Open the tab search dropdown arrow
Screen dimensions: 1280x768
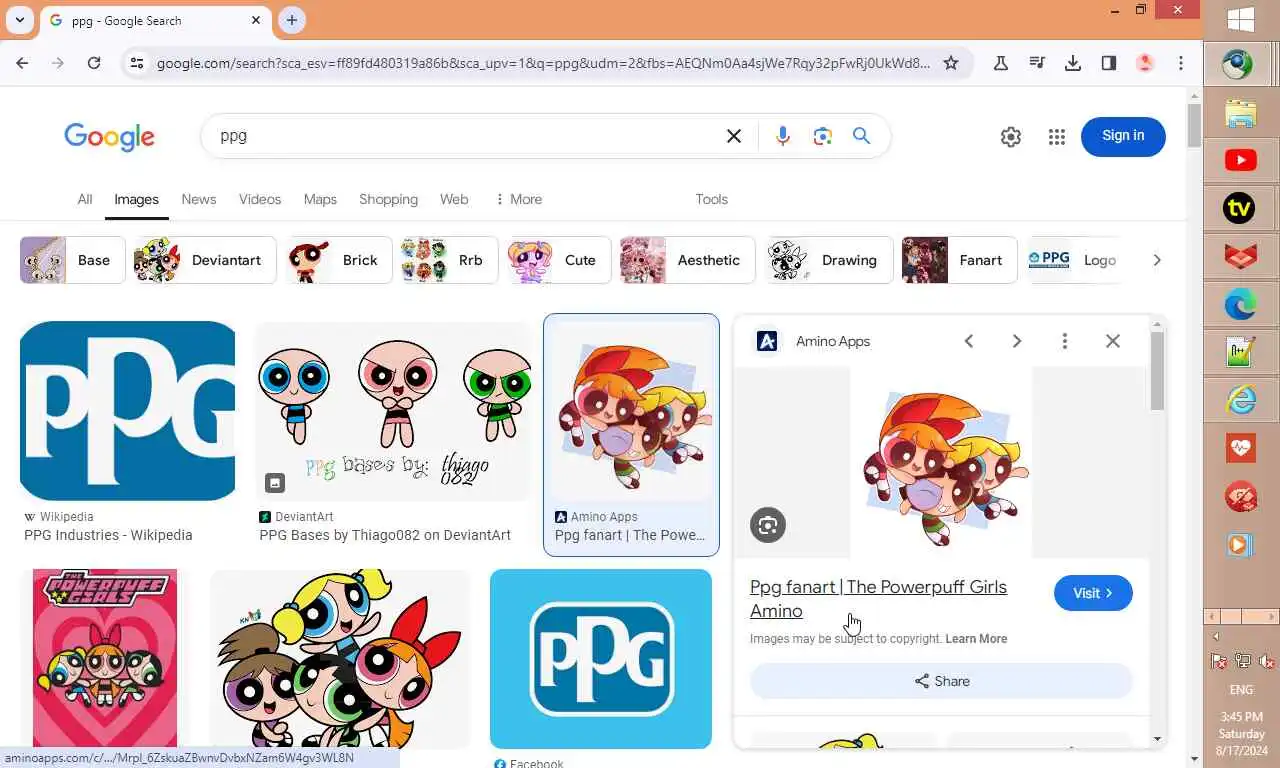[20, 20]
